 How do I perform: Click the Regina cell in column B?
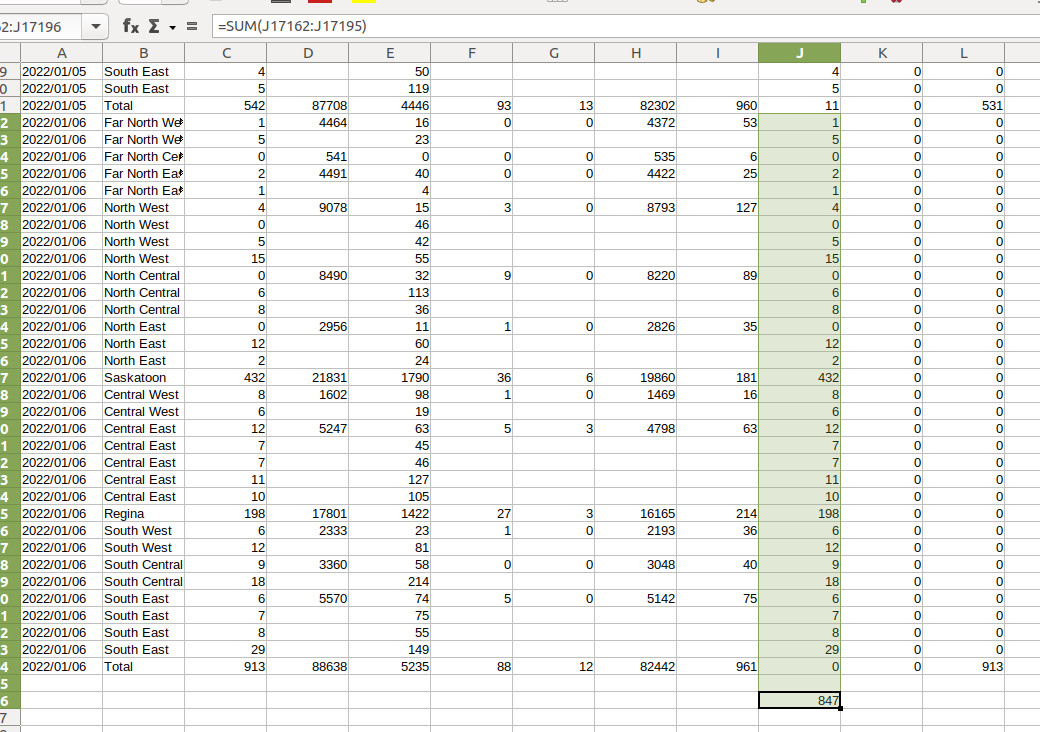(142, 514)
